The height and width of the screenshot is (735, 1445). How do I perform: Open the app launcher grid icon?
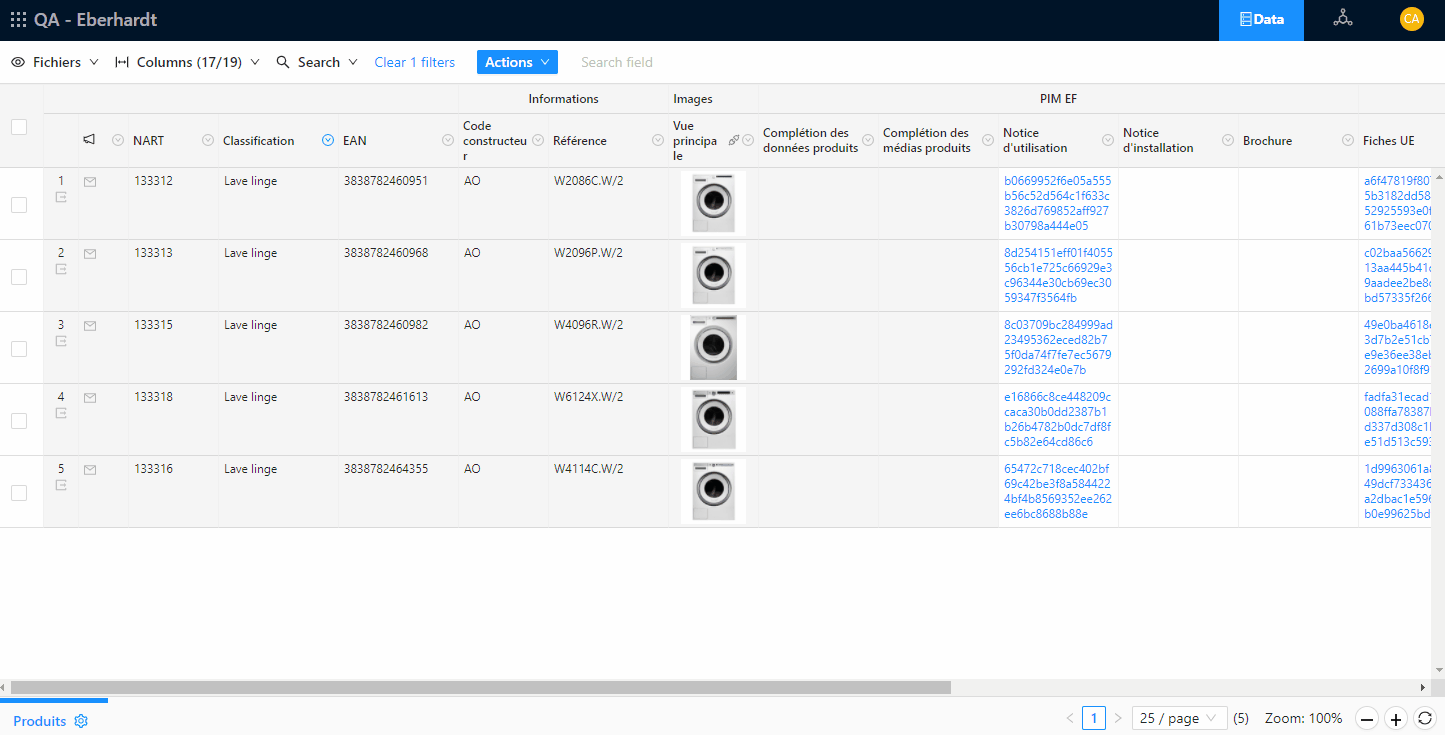tap(18, 20)
